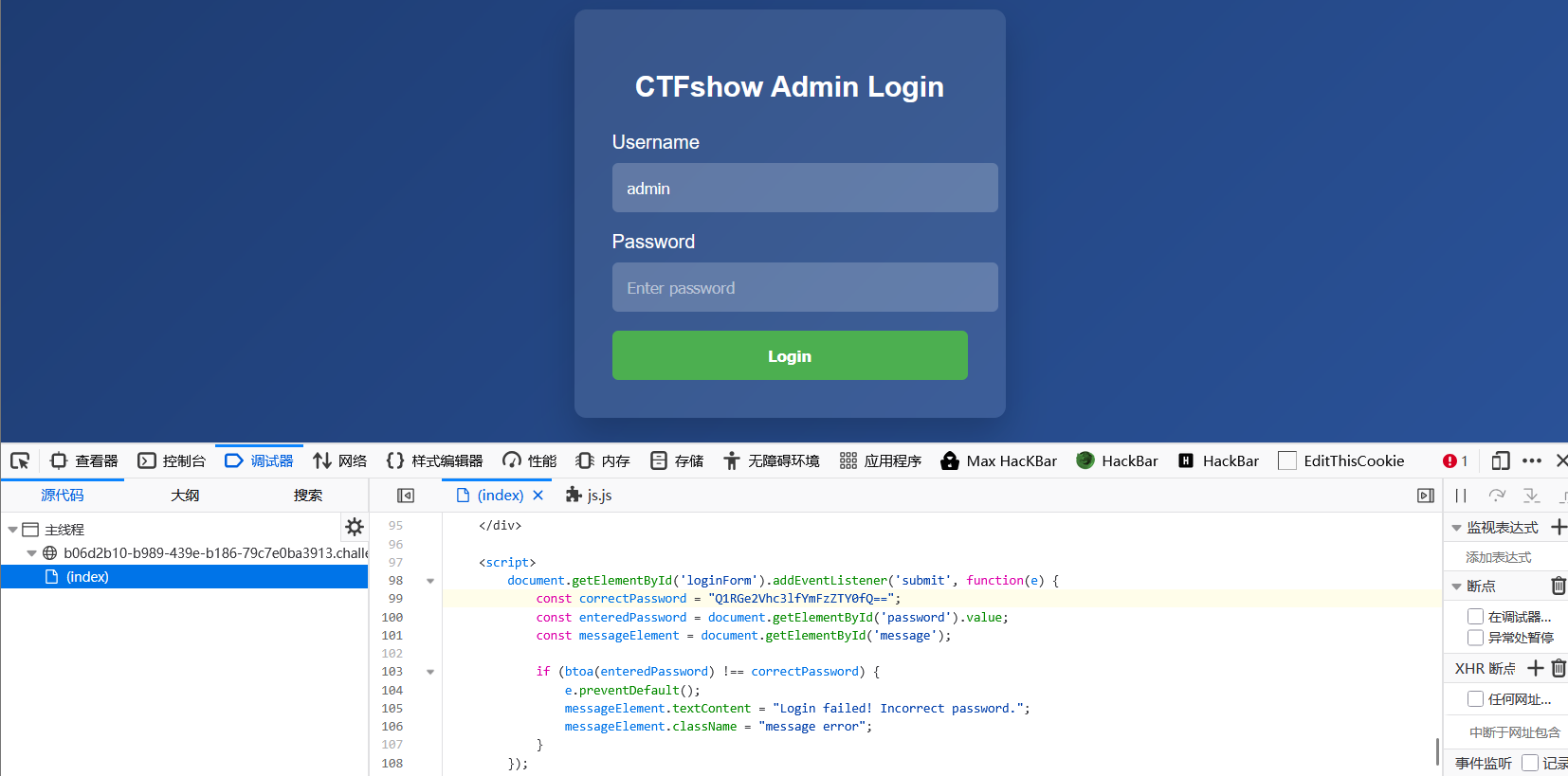Fold the if block at line 103

pyautogui.click(x=430, y=672)
